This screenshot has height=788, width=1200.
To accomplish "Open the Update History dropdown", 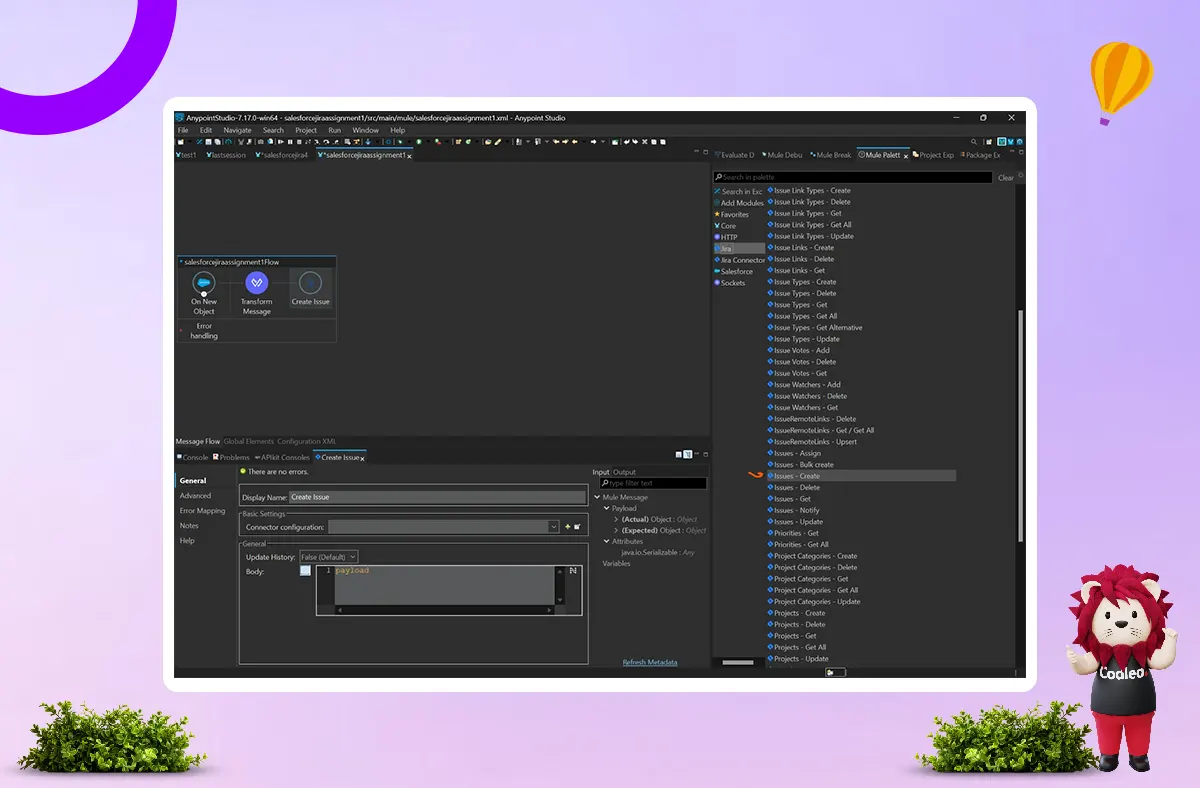I will pyautogui.click(x=328, y=556).
